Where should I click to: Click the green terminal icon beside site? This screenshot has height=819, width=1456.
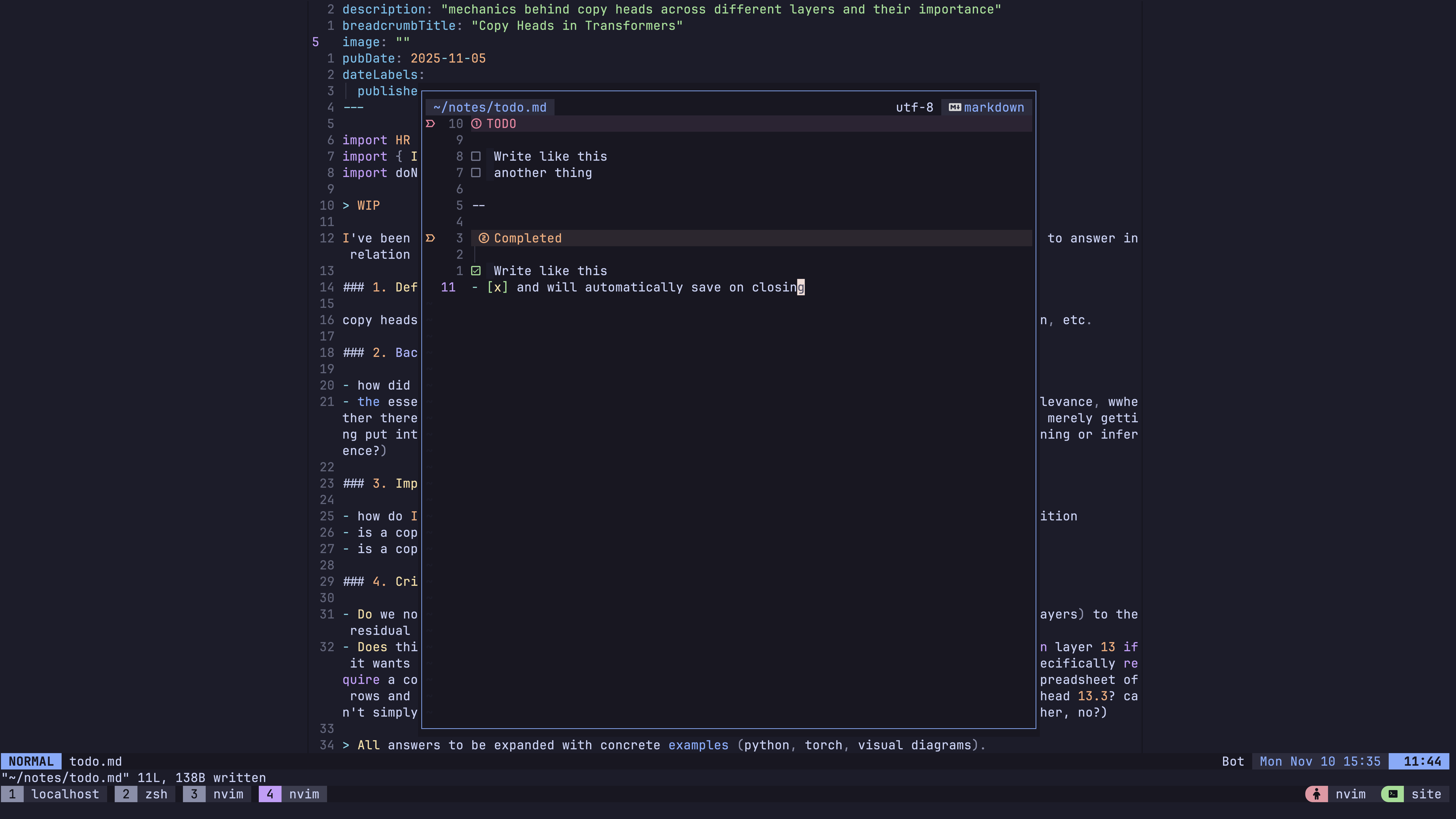tap(1393, 794)
